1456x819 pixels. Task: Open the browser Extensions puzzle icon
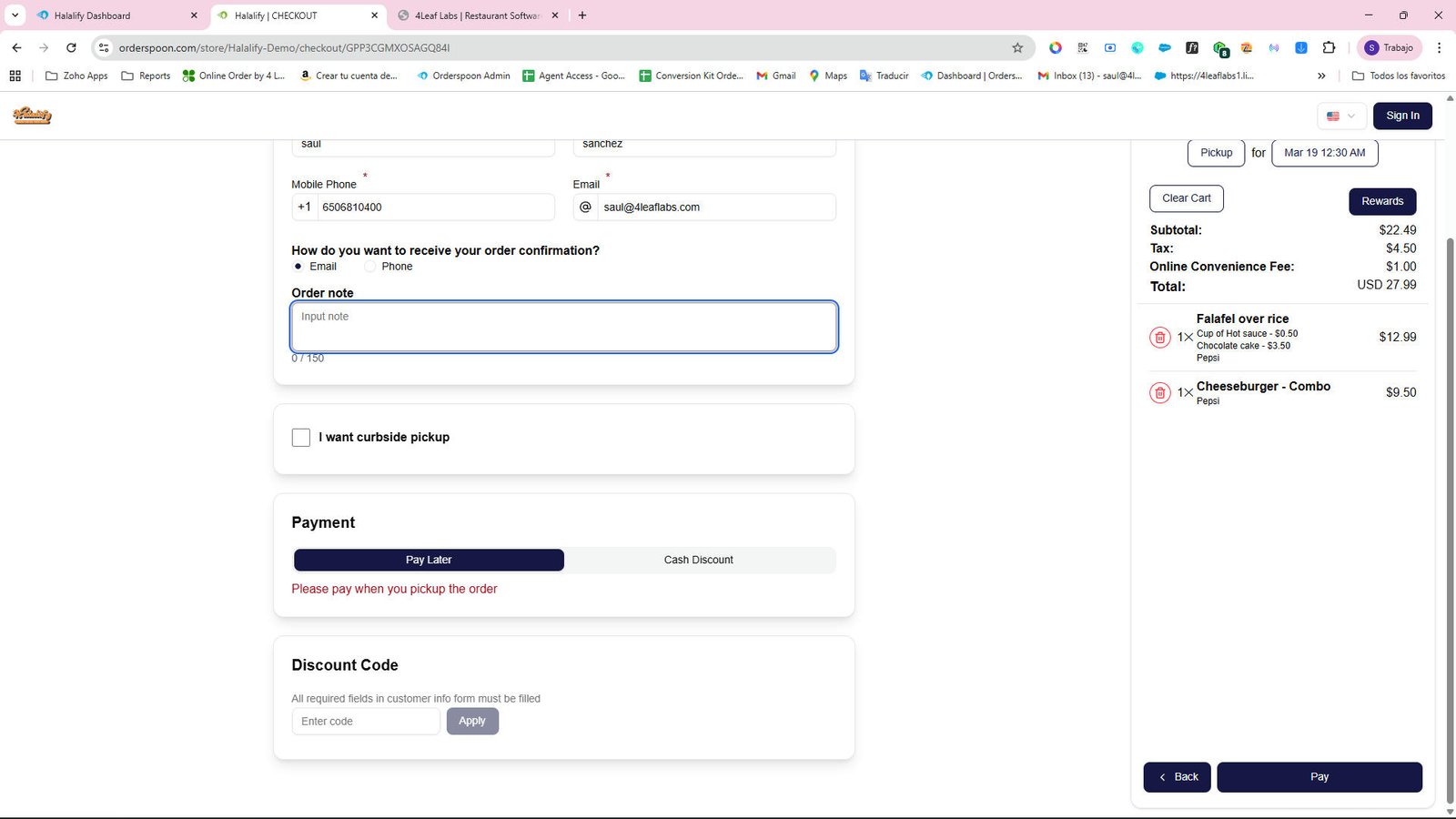coord(1329,47)
